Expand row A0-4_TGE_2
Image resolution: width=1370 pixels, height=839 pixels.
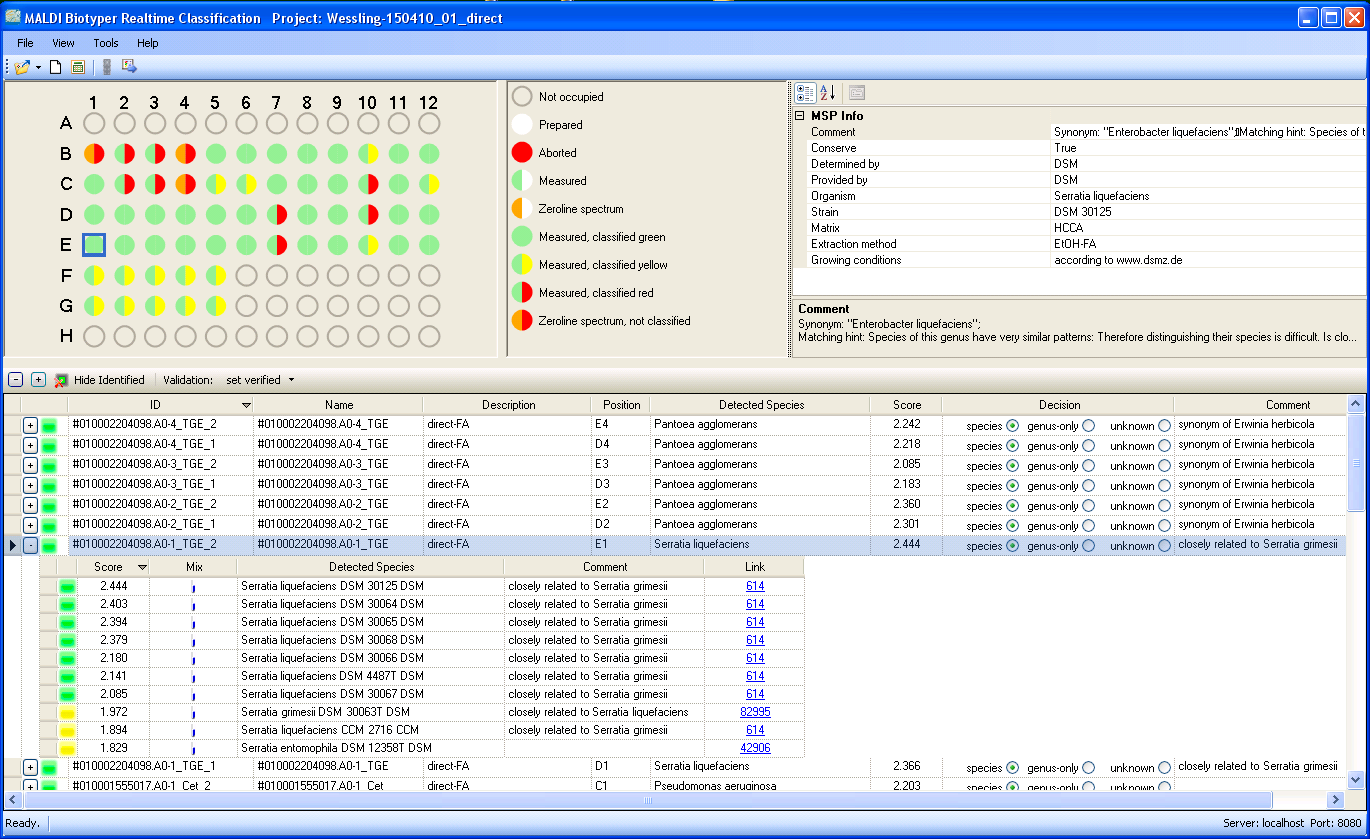point(30,425)
